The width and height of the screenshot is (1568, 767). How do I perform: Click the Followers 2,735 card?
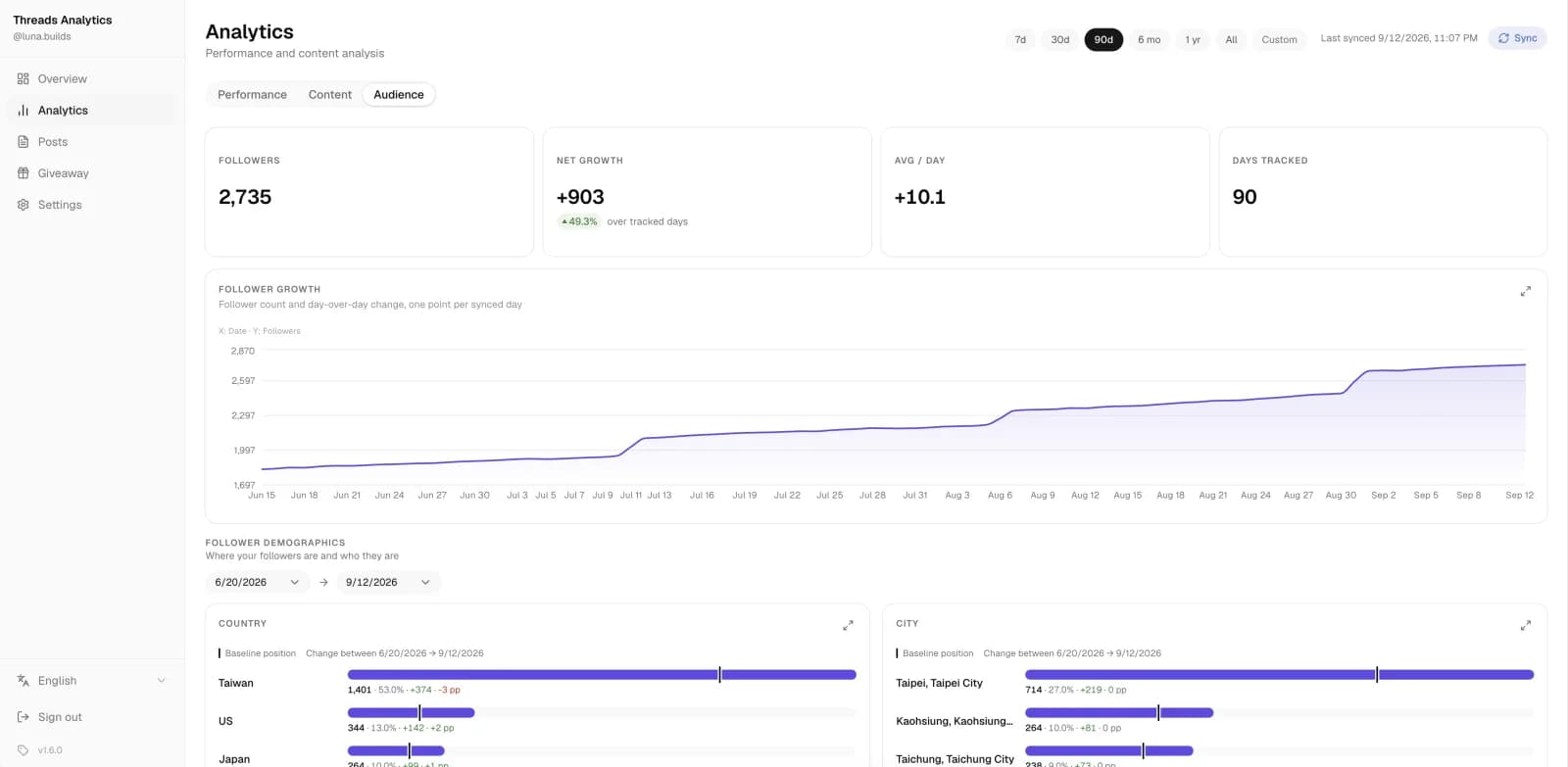click(x=369, y=192)
